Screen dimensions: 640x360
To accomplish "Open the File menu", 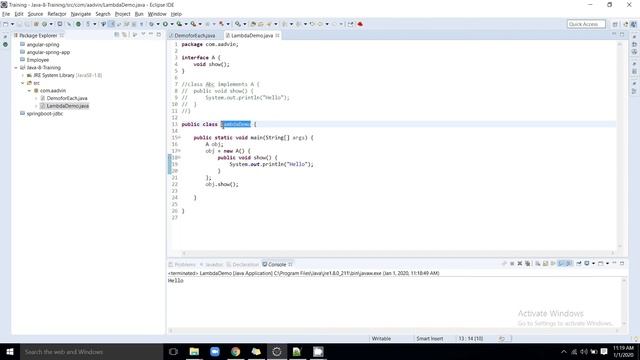I will [6, 14].
